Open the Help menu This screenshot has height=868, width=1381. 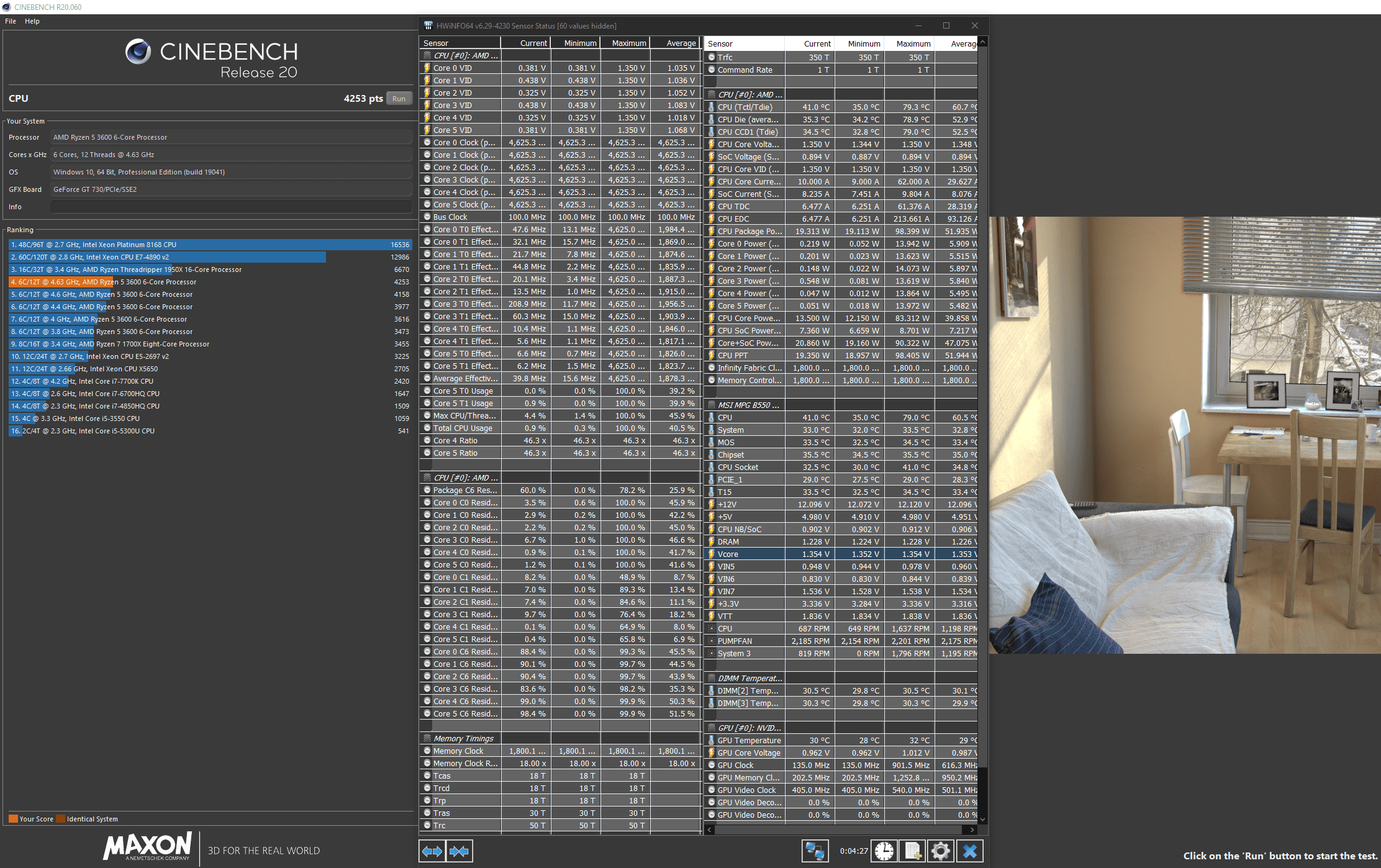32,21
